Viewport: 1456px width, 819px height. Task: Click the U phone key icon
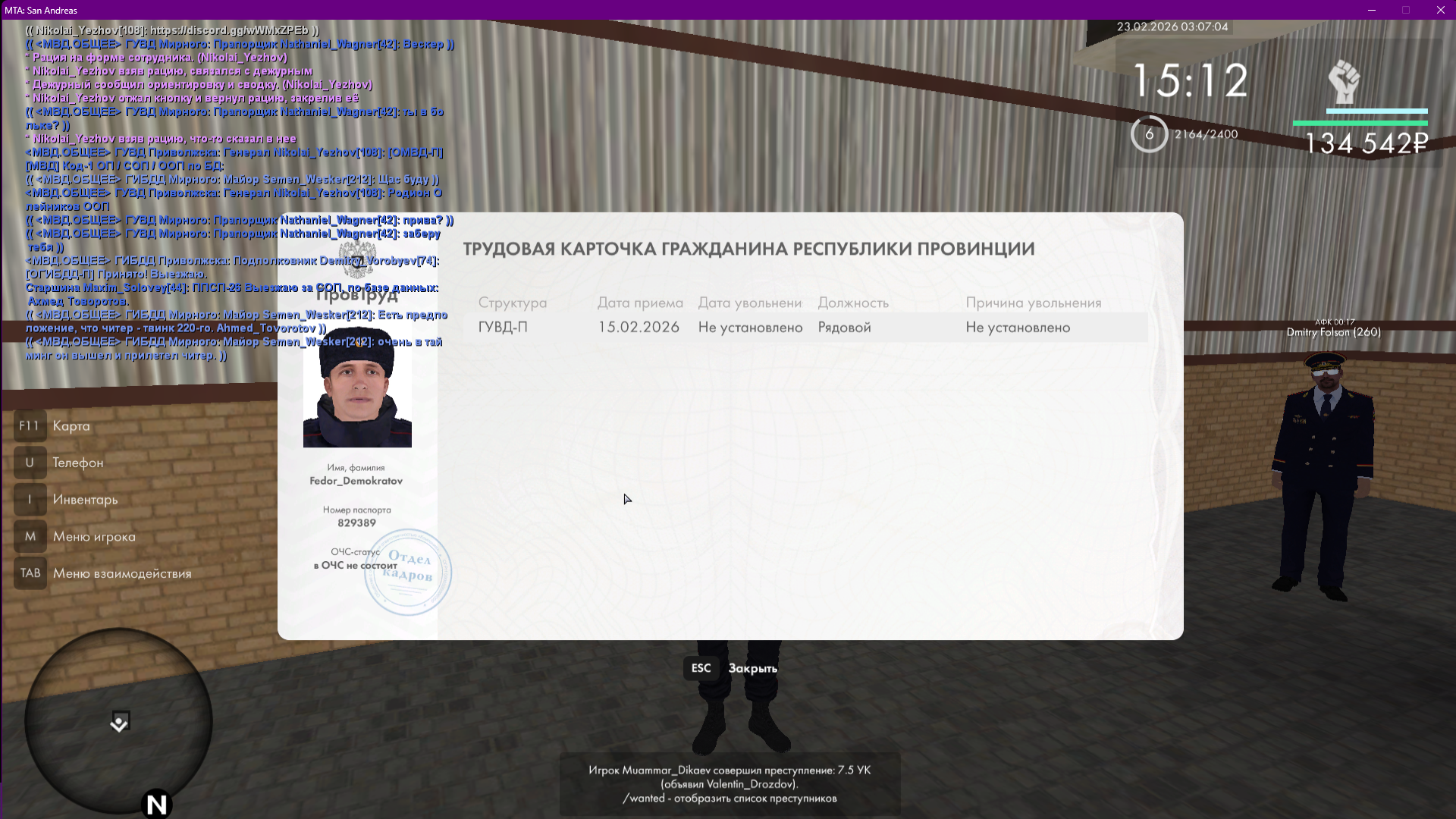(30, 463)
